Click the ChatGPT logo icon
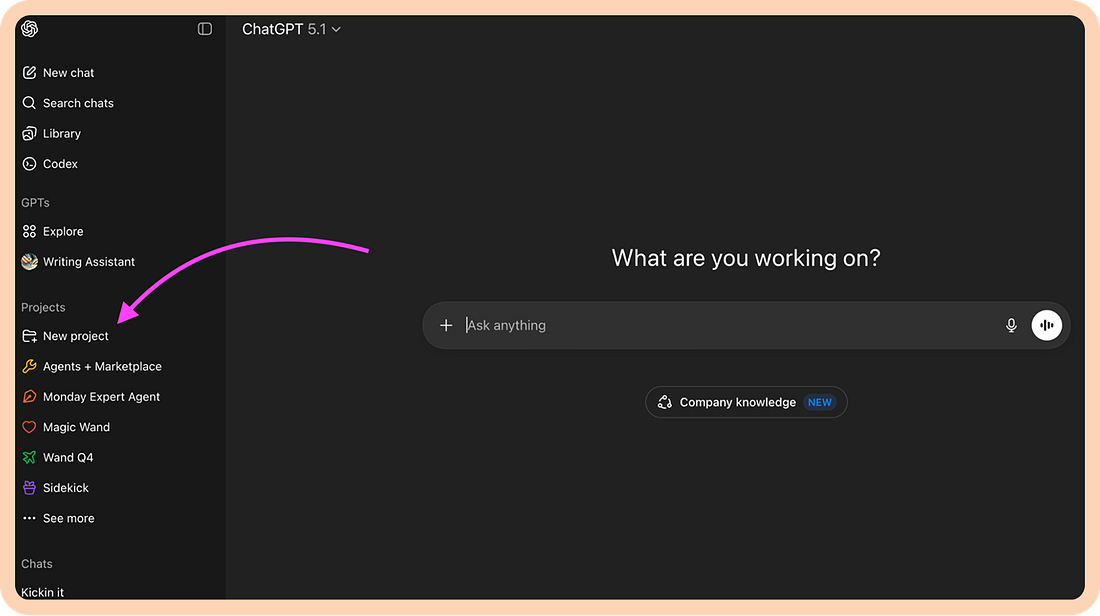Screen dimensions: 1100x616 point(29,29)
